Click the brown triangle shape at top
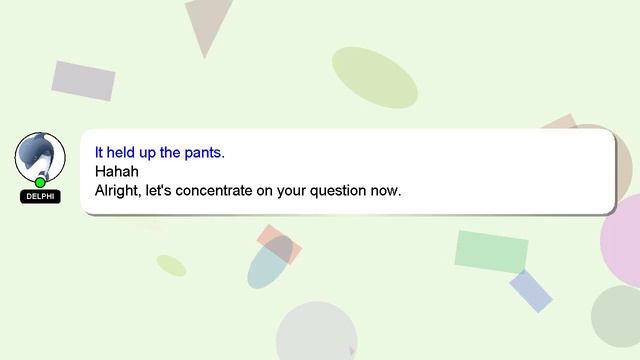This screenshot has width=640, height=360. (207, 25)
